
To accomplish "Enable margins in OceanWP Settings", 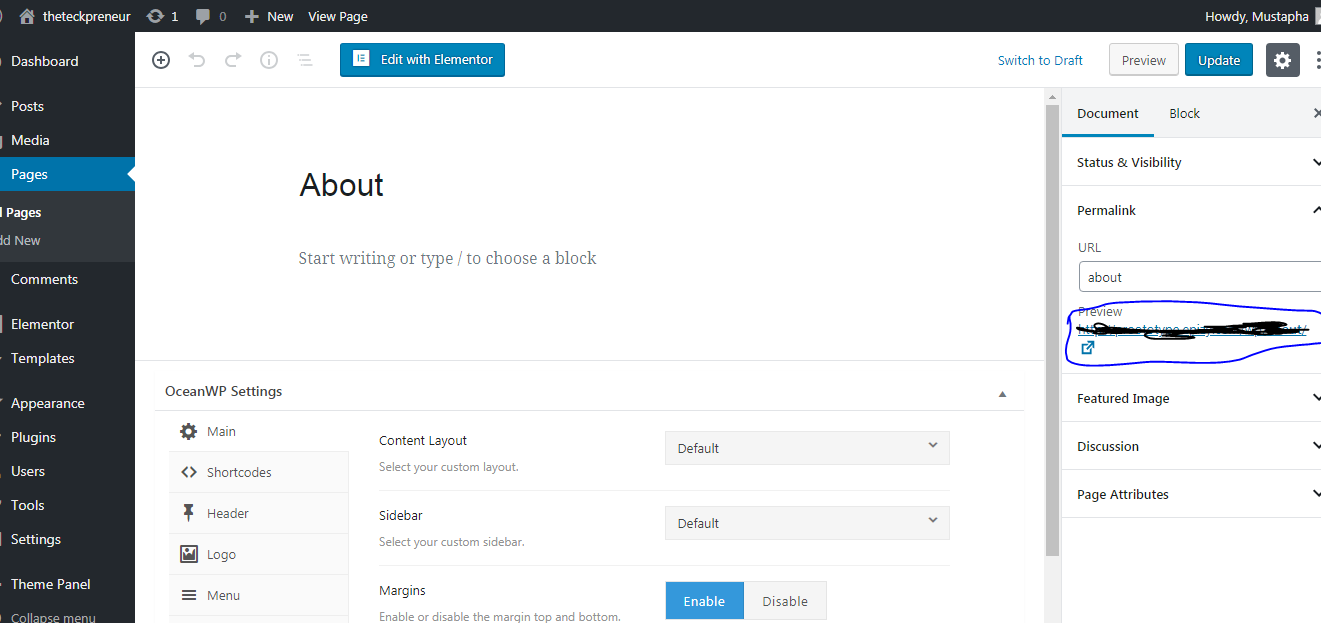I will [704, 600].
